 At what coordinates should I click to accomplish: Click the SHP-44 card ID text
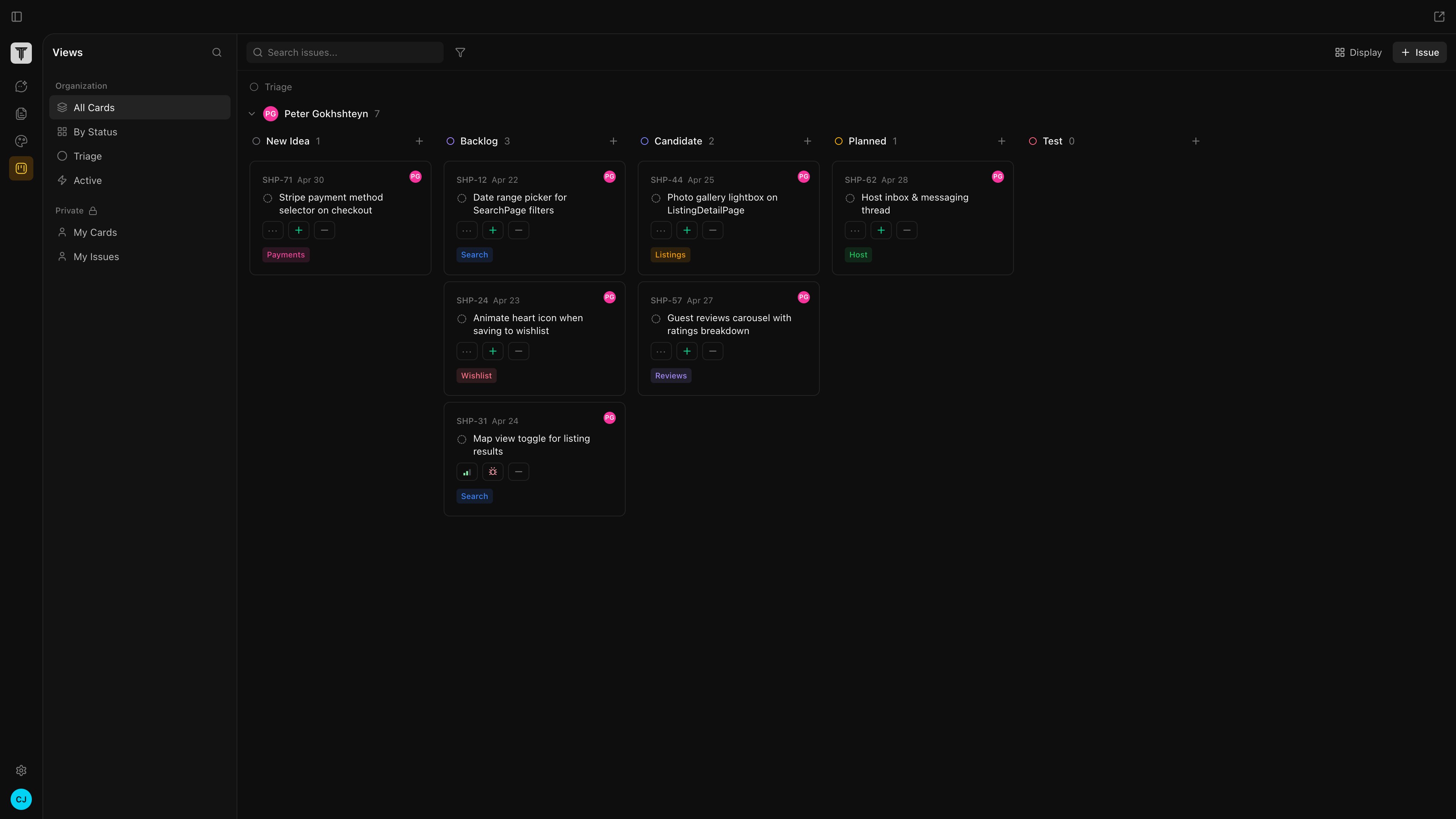(667, 180)
